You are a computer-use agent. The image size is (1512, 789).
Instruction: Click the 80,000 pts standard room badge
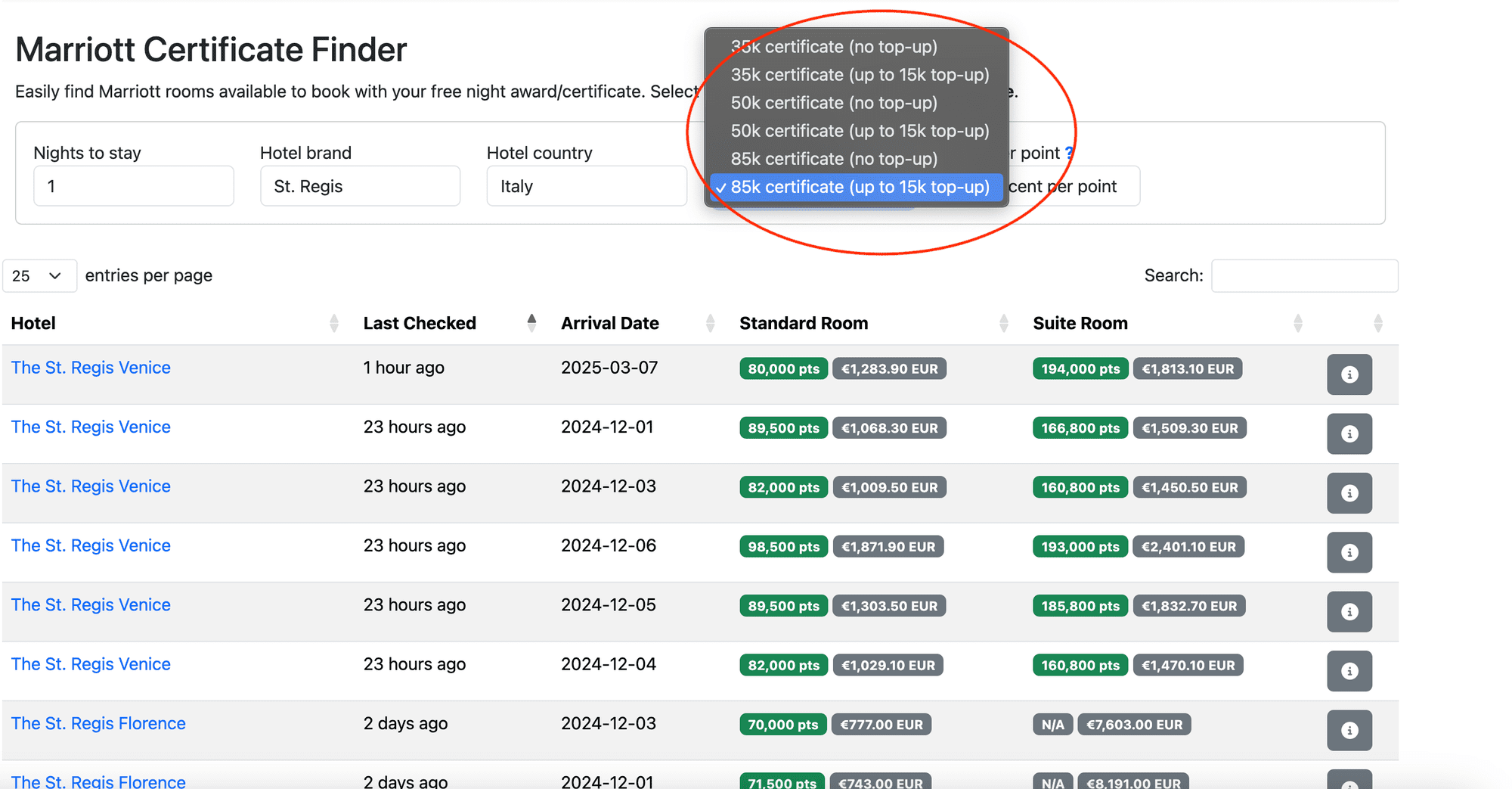point(784,368)
